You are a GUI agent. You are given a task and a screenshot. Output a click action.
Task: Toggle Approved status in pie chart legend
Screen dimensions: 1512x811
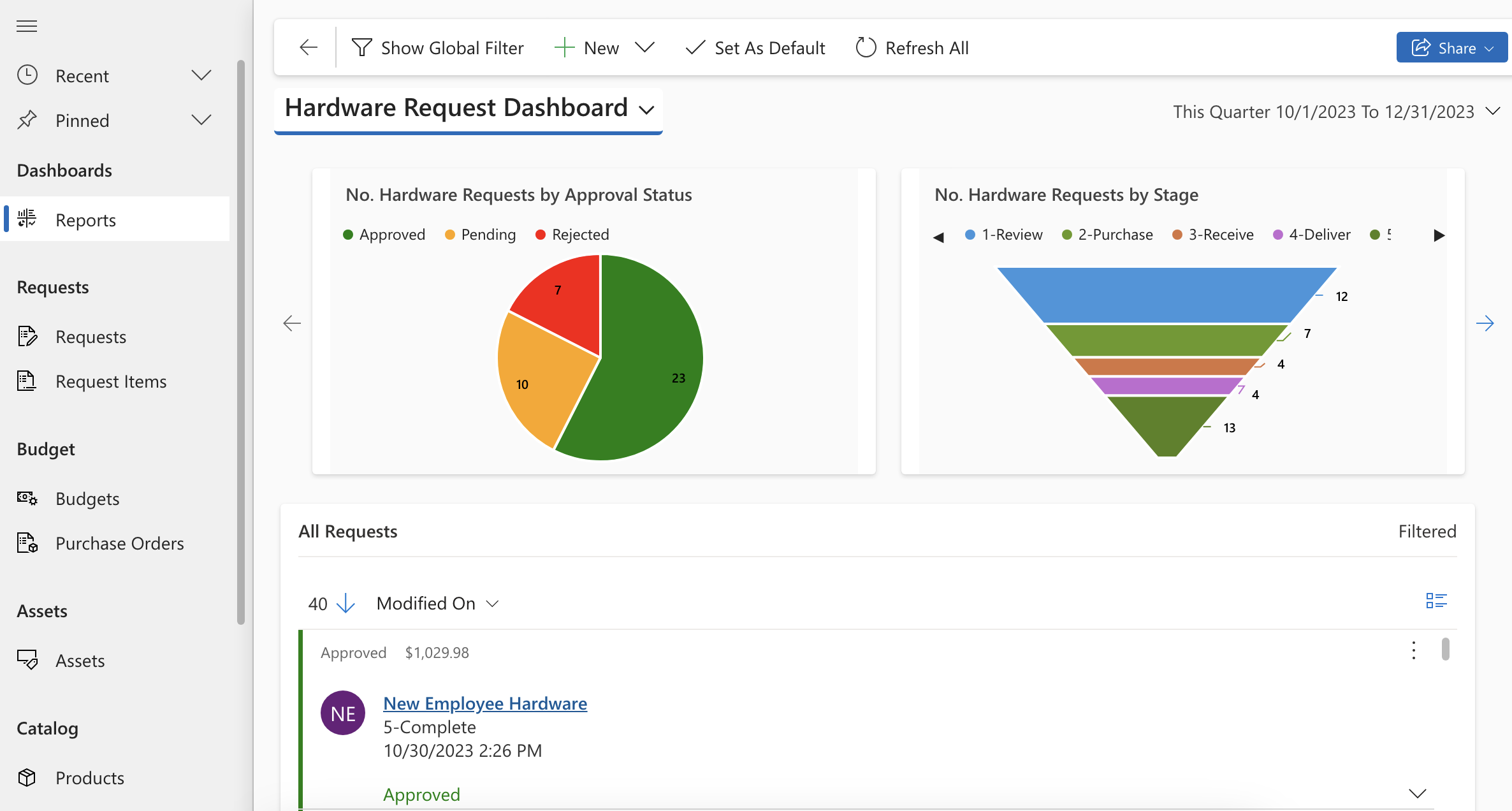point(382,234)
